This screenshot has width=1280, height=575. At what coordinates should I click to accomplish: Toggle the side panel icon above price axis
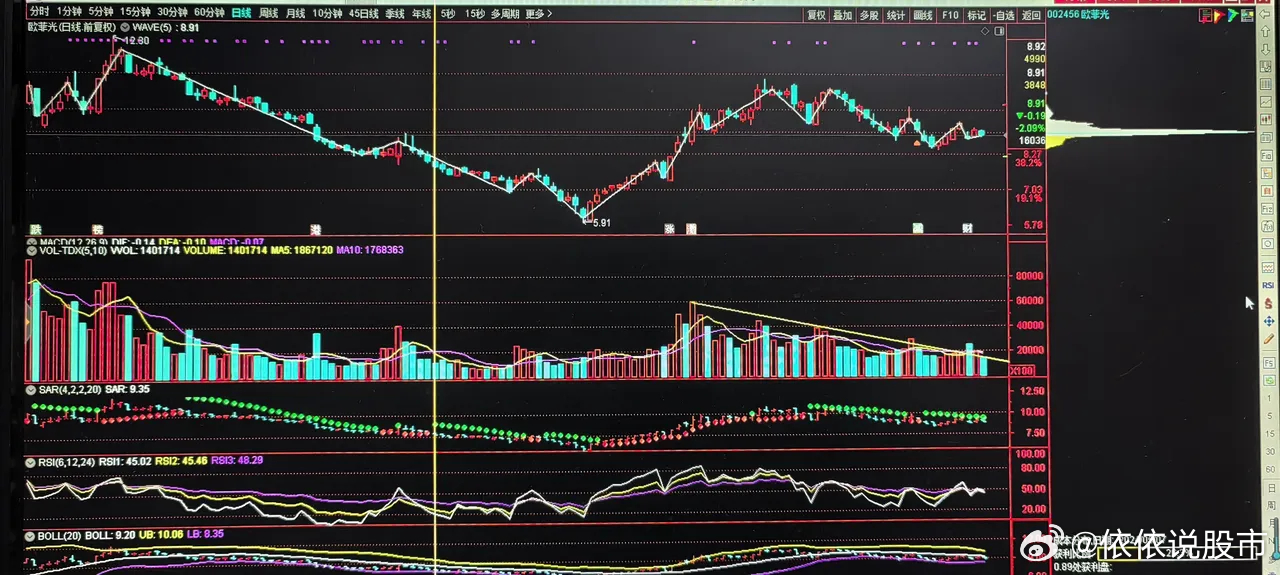[x=998, y=32]
